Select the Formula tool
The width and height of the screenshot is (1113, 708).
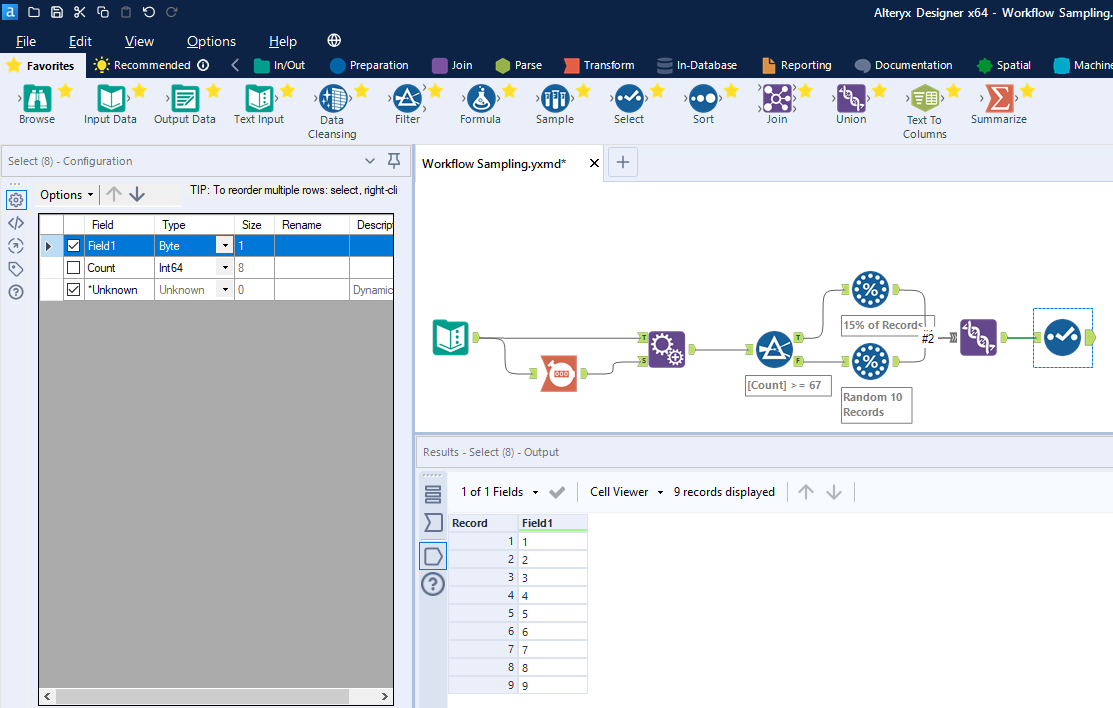point(480,100)
